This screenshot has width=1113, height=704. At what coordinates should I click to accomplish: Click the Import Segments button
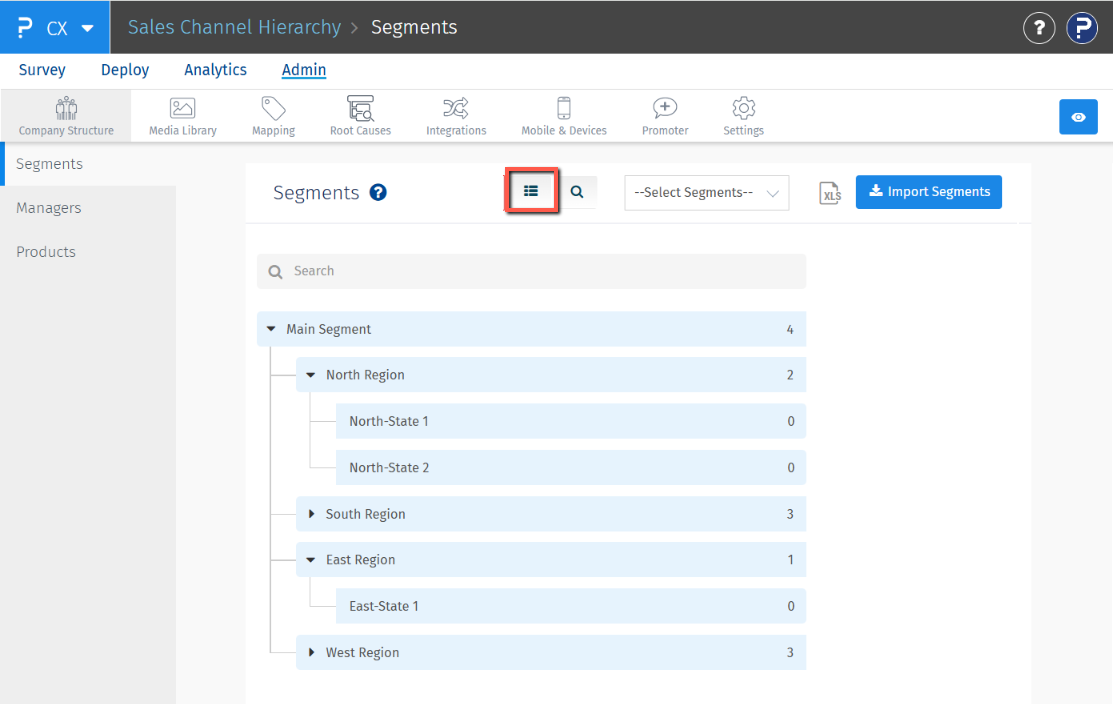pyautogui.click(x=928, y=192)
